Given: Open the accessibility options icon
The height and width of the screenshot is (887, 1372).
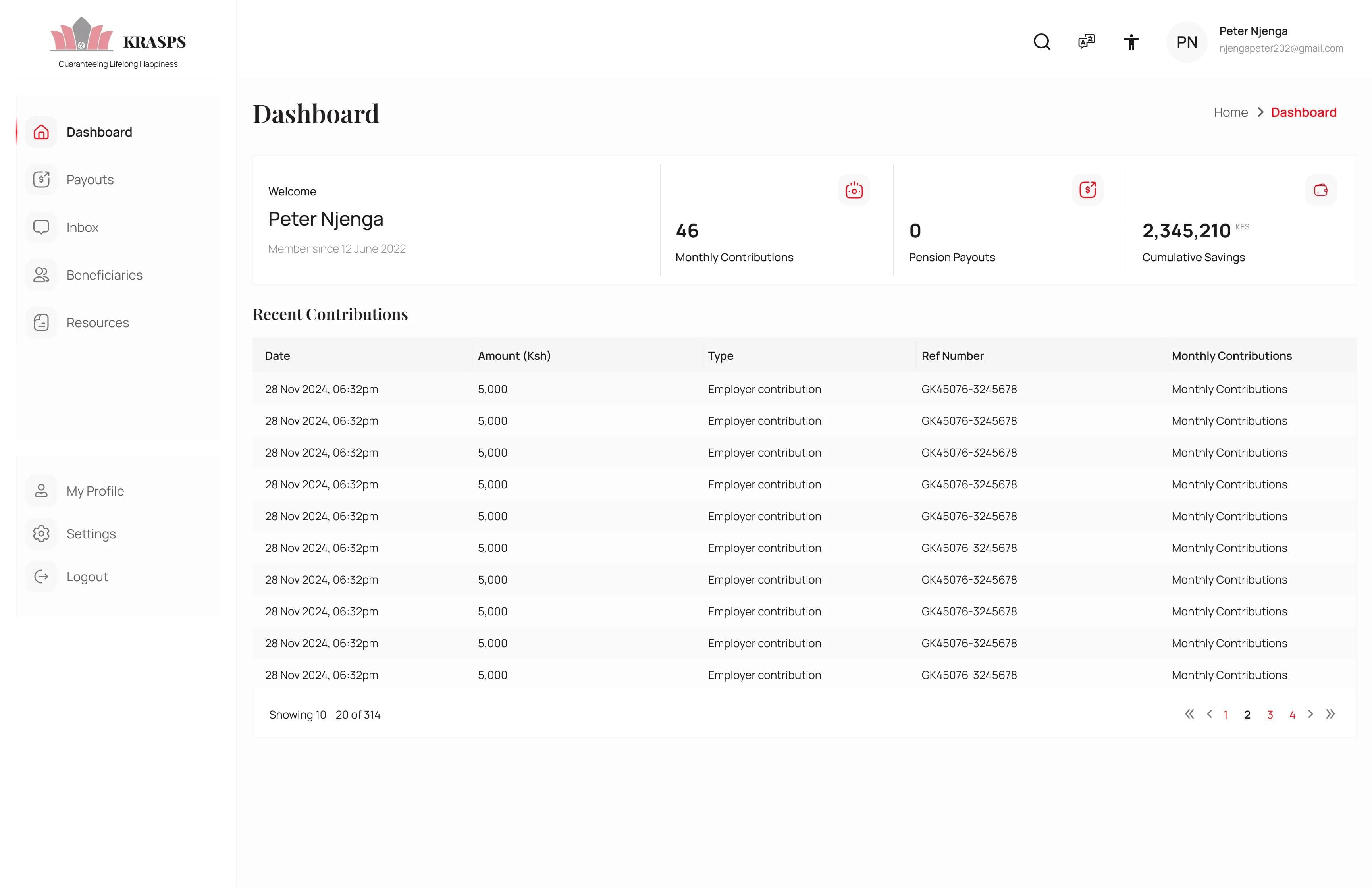Looking at the screenshot, I should tap(1131, 41).
